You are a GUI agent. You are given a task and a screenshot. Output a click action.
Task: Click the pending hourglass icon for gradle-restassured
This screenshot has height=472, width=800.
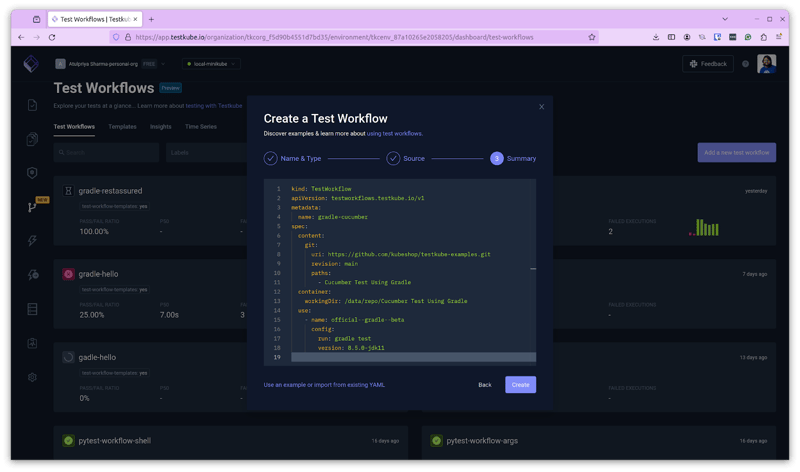tap(68, 191)
